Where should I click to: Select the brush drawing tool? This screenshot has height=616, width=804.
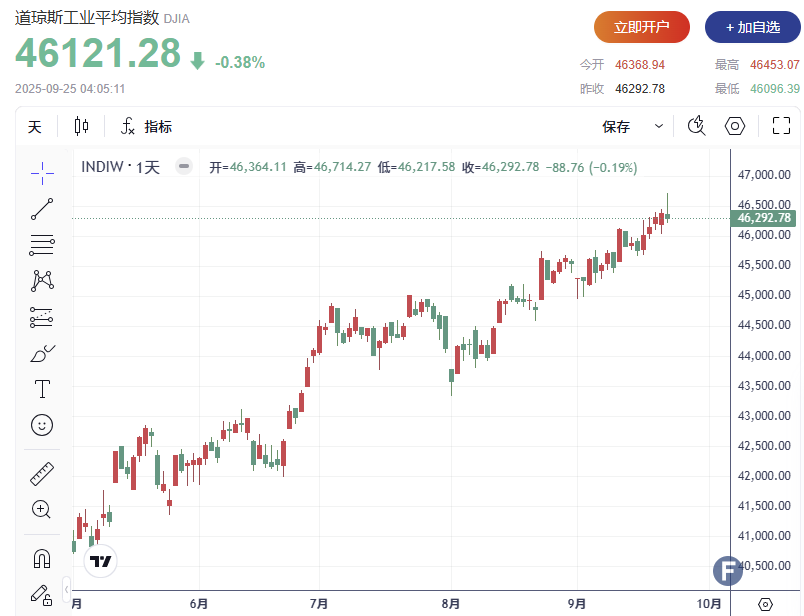(x=42, y=353)
